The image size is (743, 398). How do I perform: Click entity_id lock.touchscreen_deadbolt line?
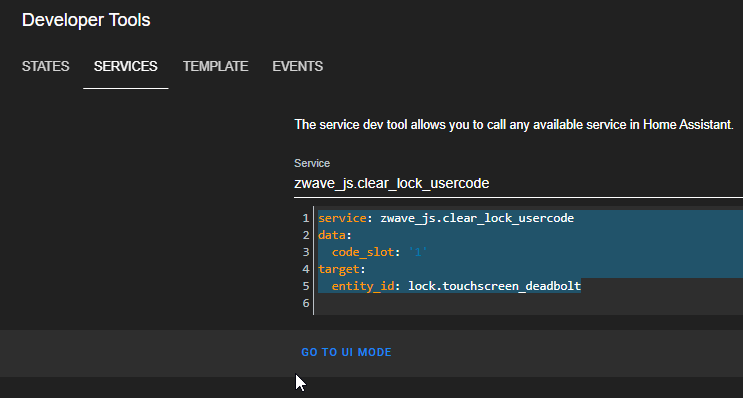click(x=456, y=286)
